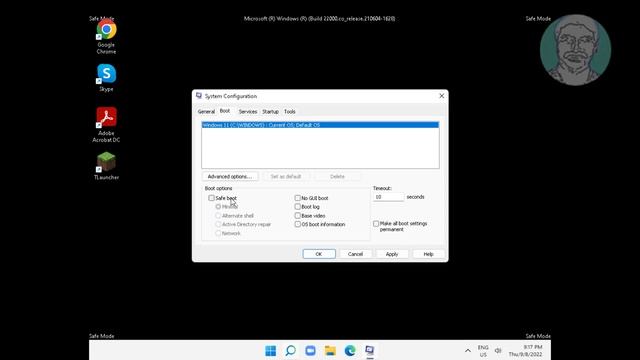The image size is (640, 360).
Task: Check Make all boot settings permanent
Action: [x=376, y=224]
